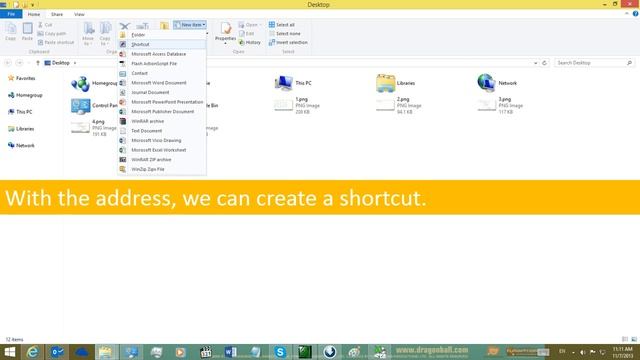This screenshot has width=640, height=360.
Task: Open Internet Explorer from taskbar
Action: tap(33, 352)
